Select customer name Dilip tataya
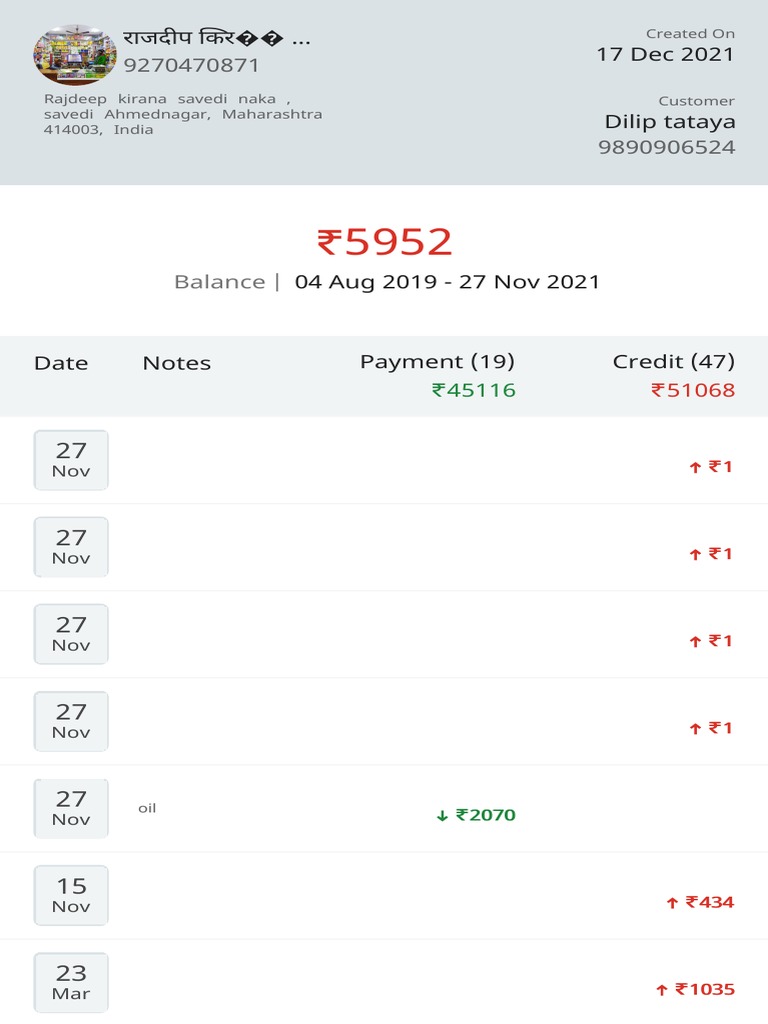Image resolution: width=768 pixels, height=1024 pixels. pos(670,121)
